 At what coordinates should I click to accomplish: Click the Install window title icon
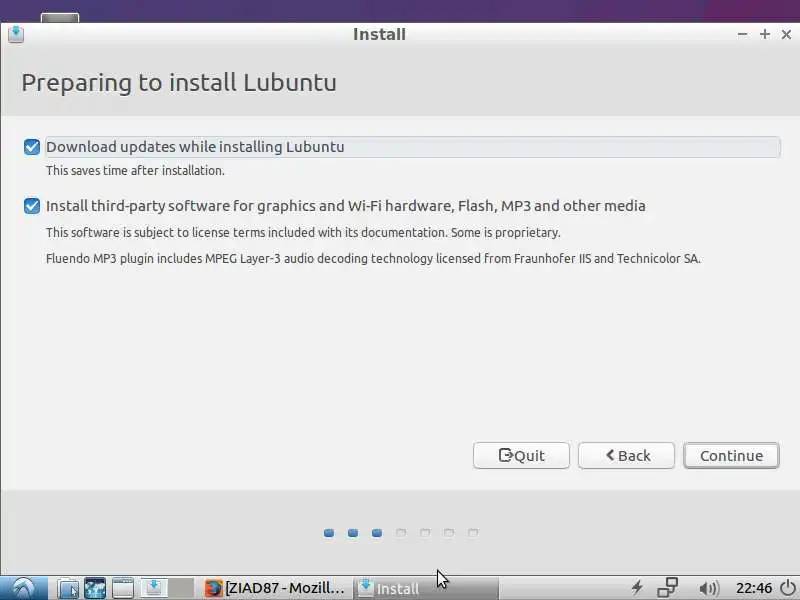(x=16, y=35)
